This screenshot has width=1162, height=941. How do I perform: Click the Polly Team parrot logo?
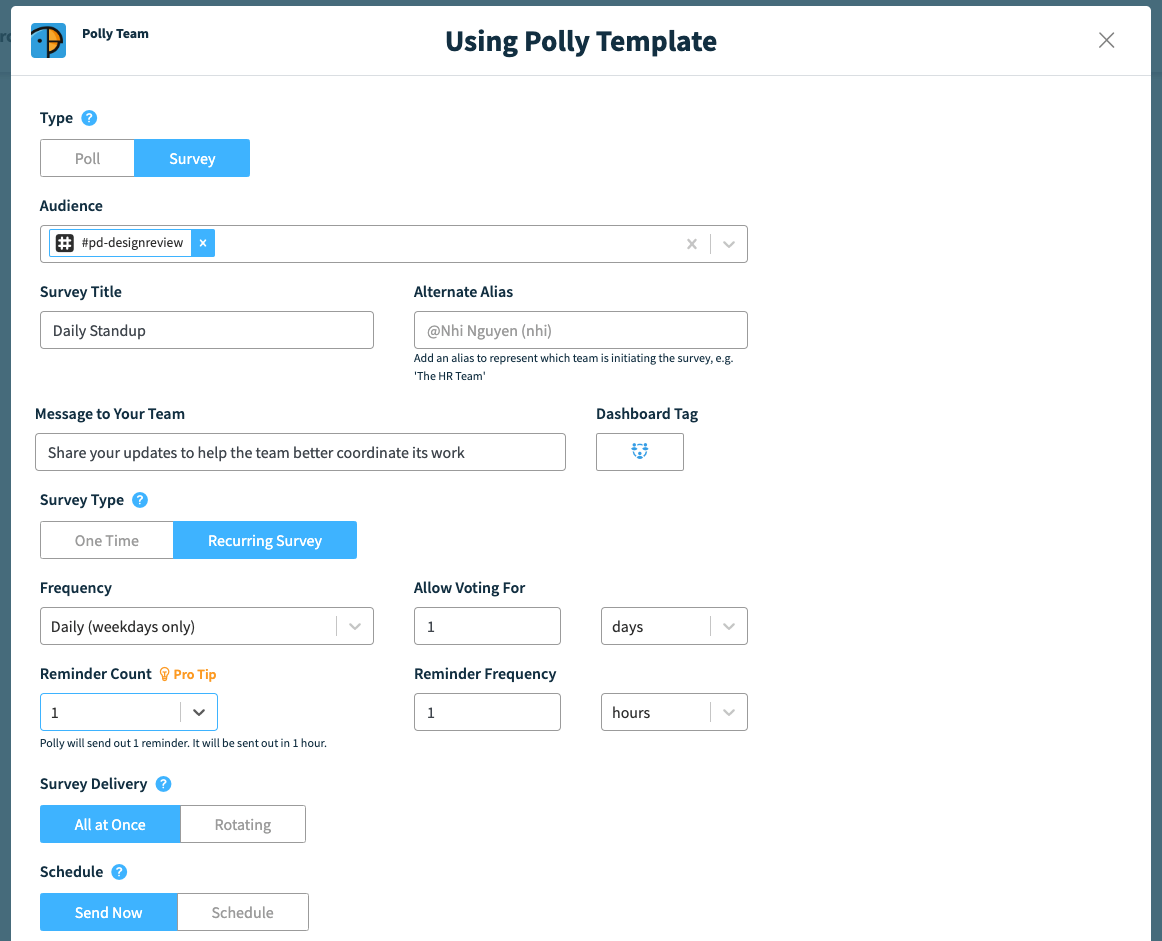[x=48, y=41]
